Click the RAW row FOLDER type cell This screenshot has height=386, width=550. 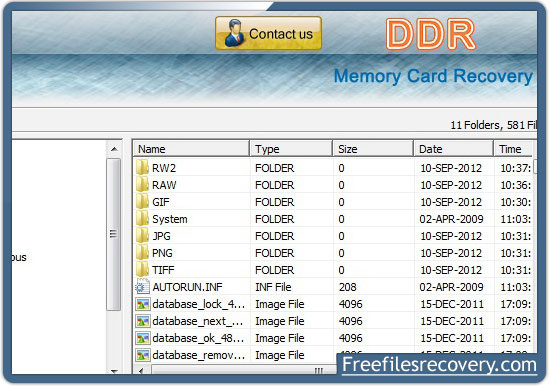pos(275,185)
